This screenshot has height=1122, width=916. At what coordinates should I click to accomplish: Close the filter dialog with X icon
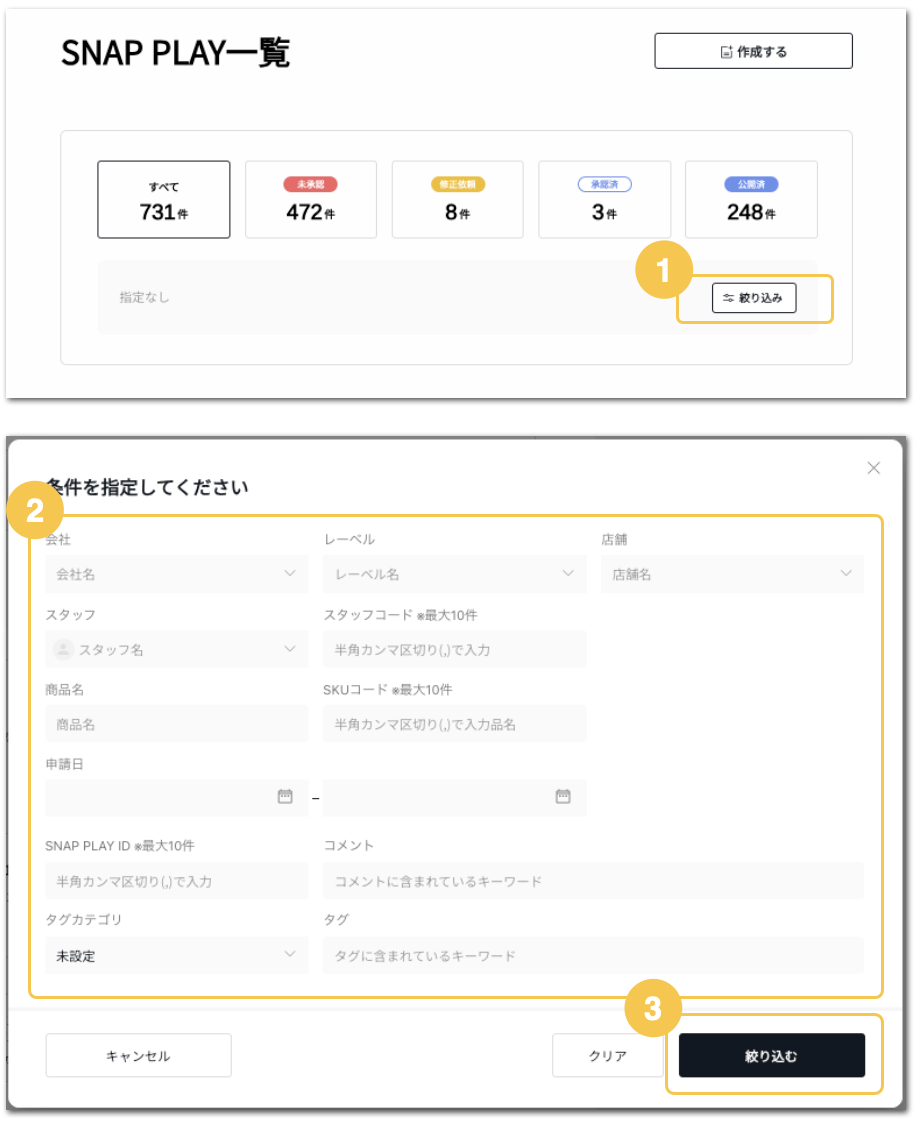point(873,468)
